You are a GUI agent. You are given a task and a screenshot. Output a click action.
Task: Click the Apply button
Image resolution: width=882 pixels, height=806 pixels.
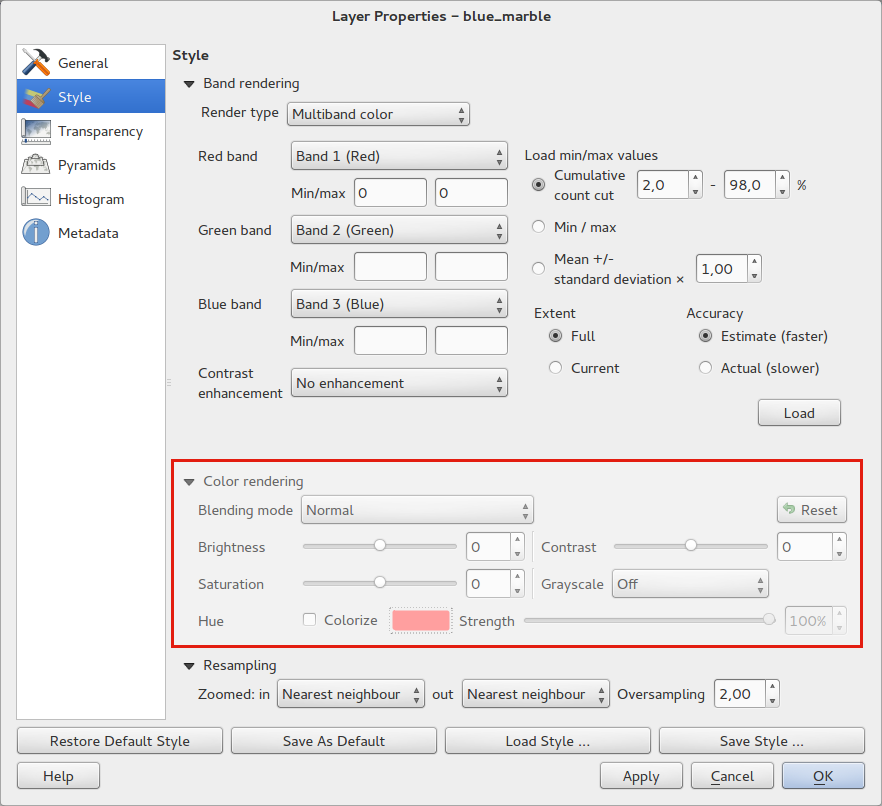[x=640, y=776]
